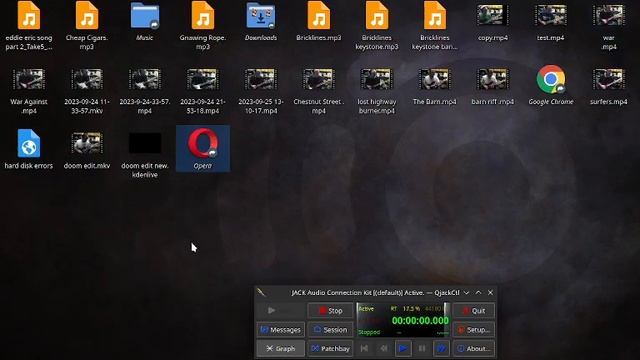Select the war .mp4 video in top row

[x=609, y=26]
